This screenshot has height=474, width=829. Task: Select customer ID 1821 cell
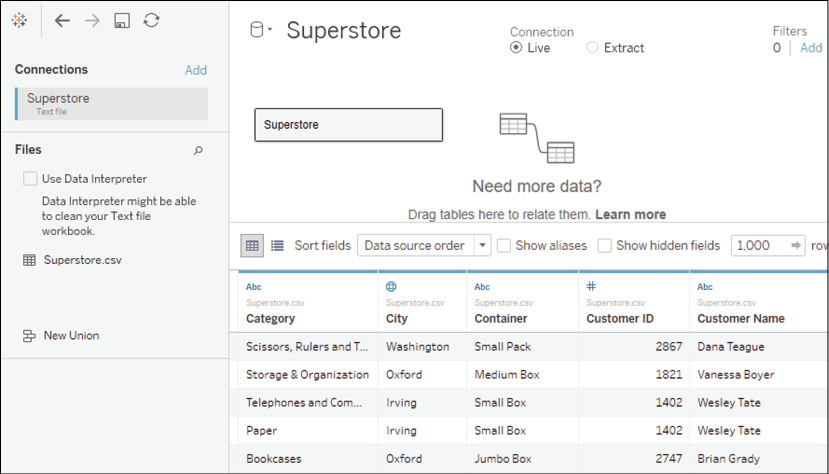click(634, 375)
